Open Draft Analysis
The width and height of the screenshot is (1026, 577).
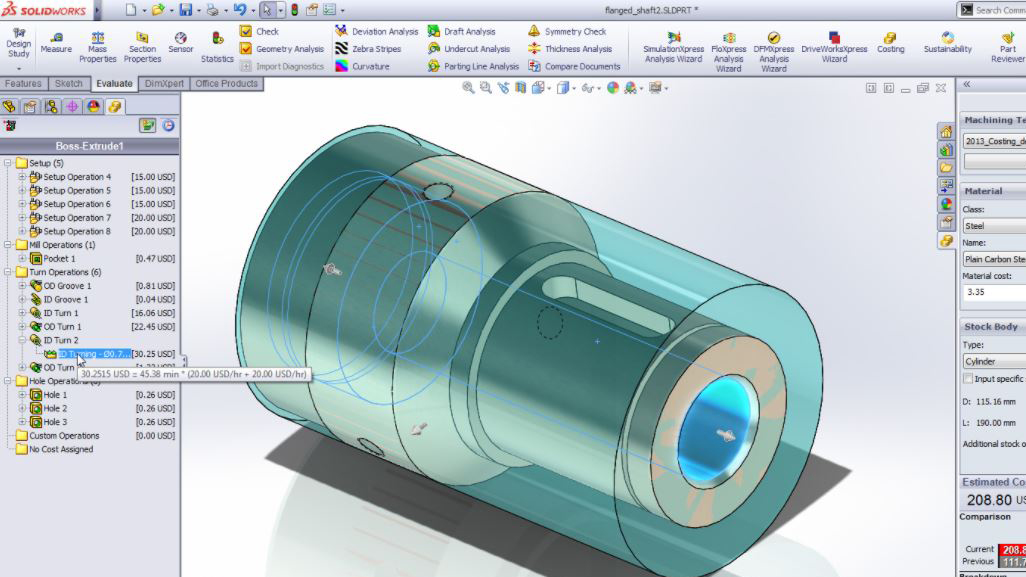pos(462,31)
